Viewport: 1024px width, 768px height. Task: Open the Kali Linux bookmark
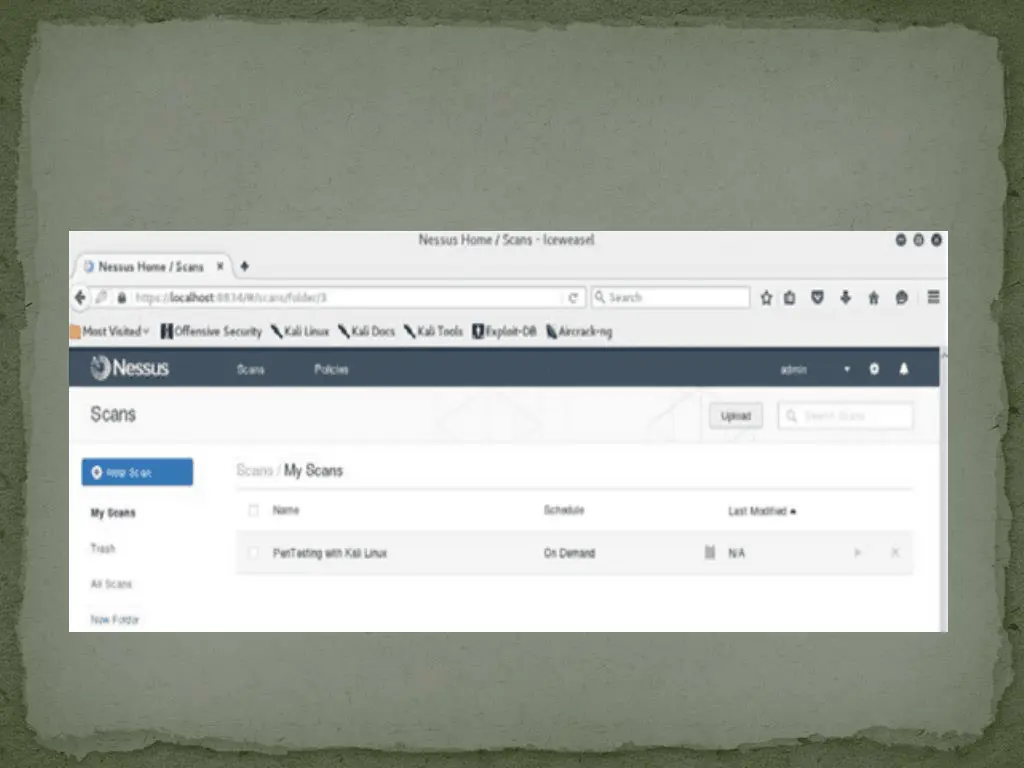(300, 332)
